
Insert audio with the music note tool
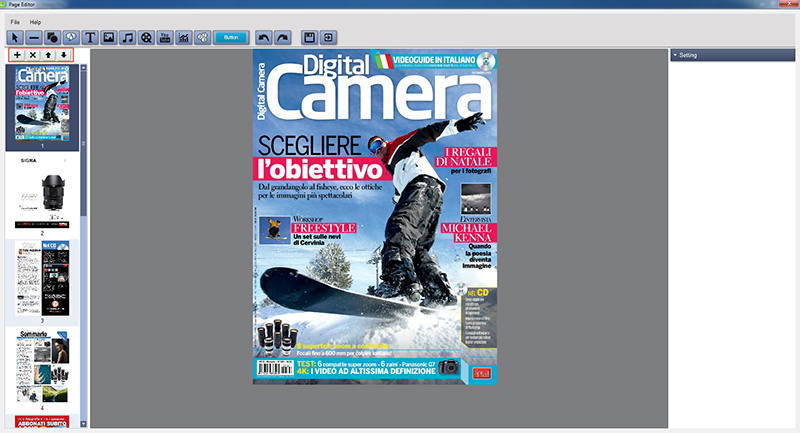point(128,37)
